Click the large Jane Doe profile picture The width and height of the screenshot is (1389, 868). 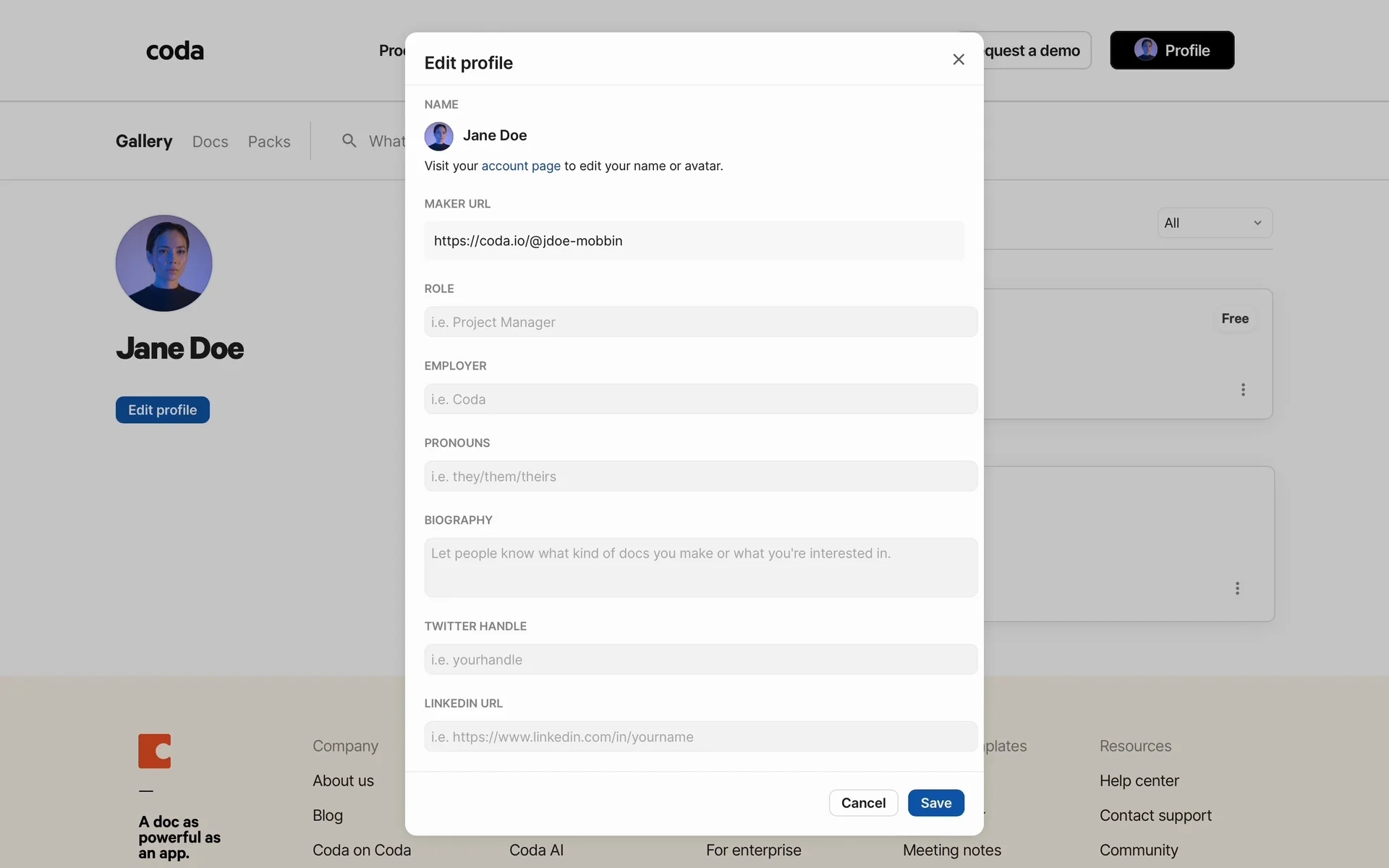[x=163, y=263]
